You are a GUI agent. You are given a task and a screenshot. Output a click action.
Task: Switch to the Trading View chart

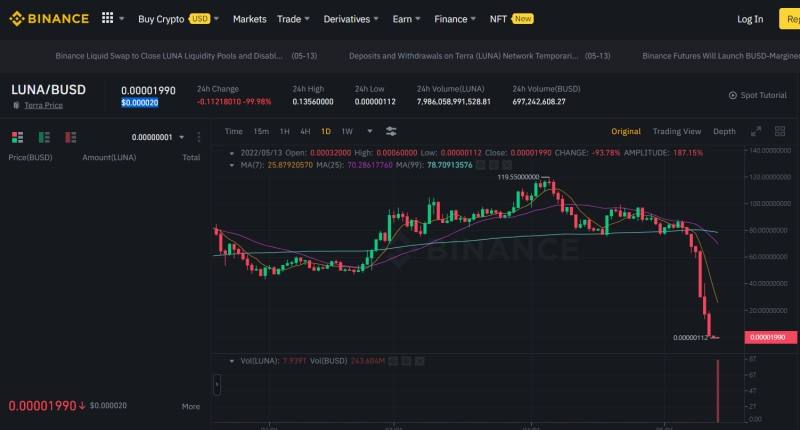[677, 132]
